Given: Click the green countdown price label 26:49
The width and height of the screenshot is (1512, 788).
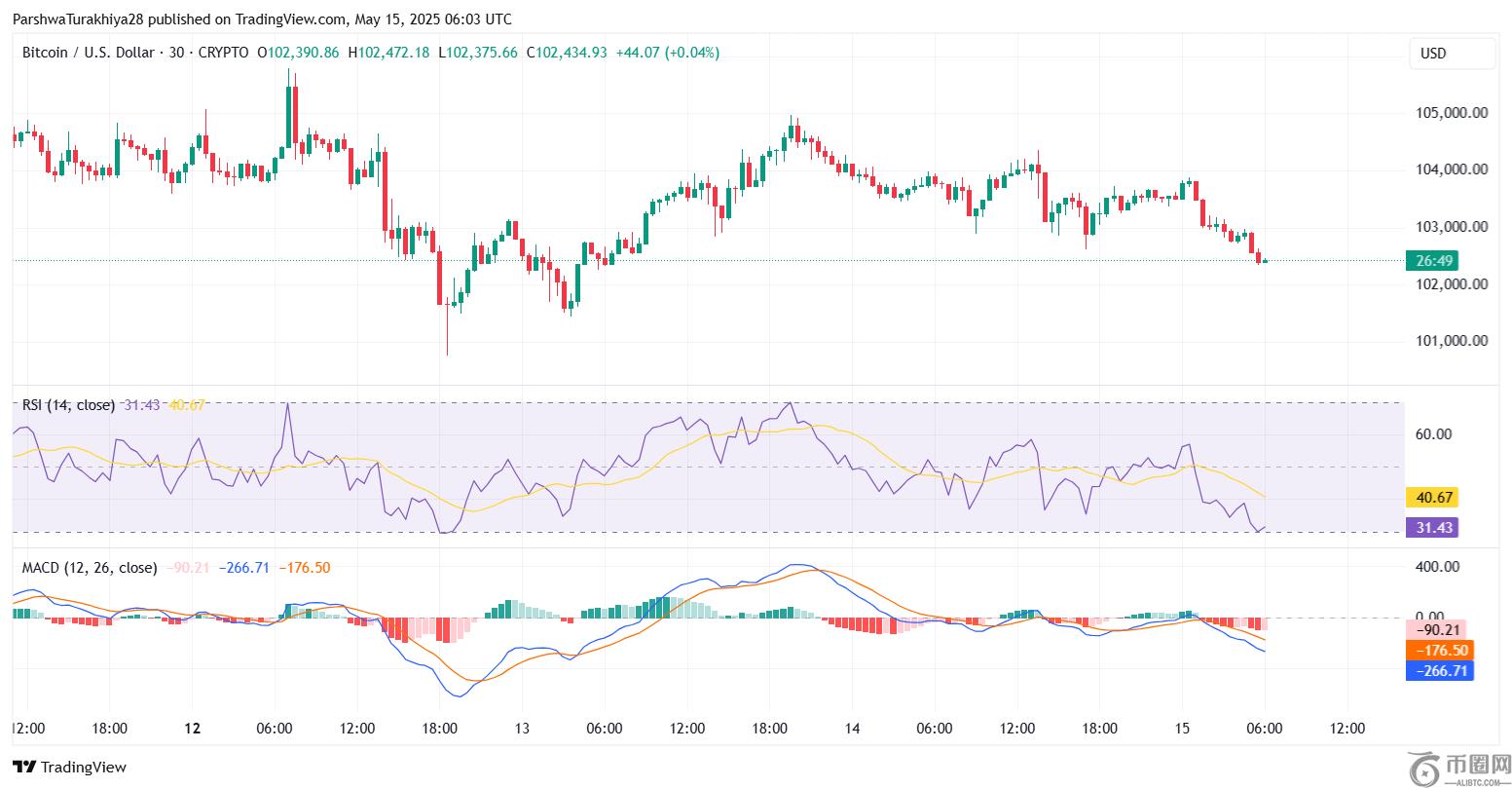Looking at the screenshot, I should point(1438,260).
